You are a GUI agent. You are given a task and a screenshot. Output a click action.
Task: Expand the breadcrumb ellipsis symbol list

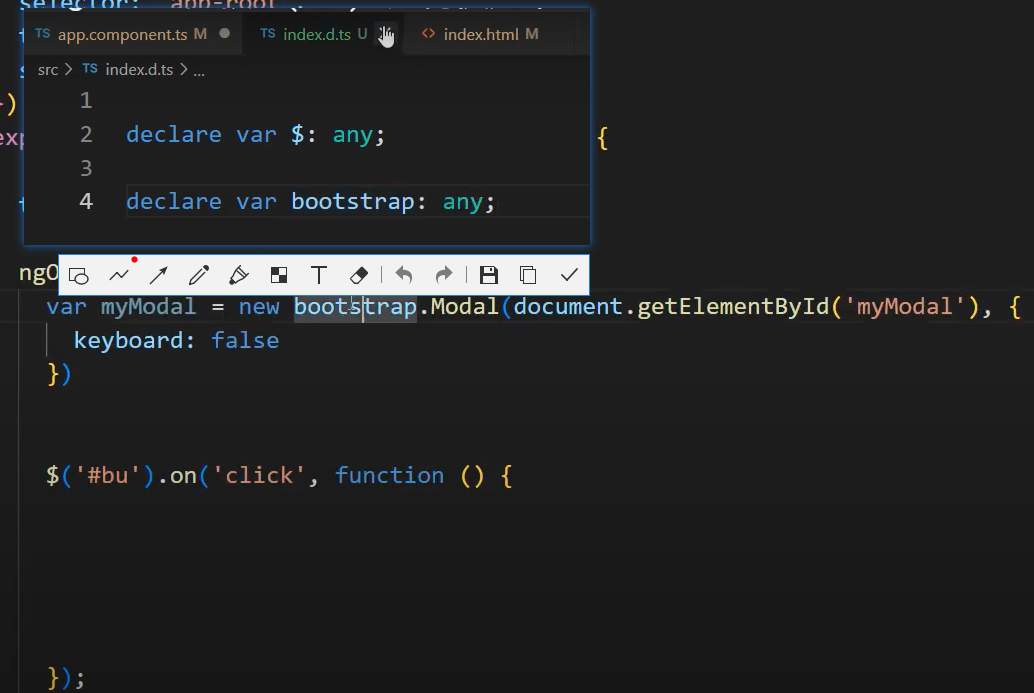(x=199, y=69)
